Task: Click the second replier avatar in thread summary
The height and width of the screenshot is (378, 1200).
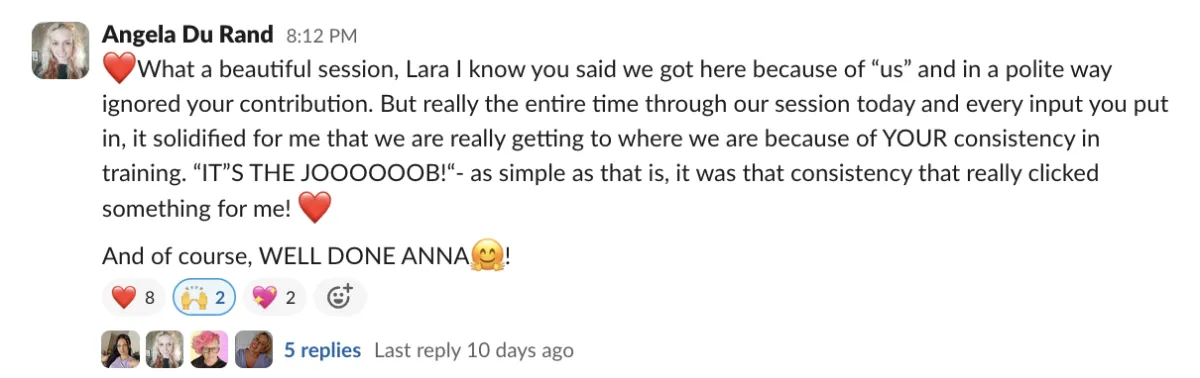Action: 165,350
